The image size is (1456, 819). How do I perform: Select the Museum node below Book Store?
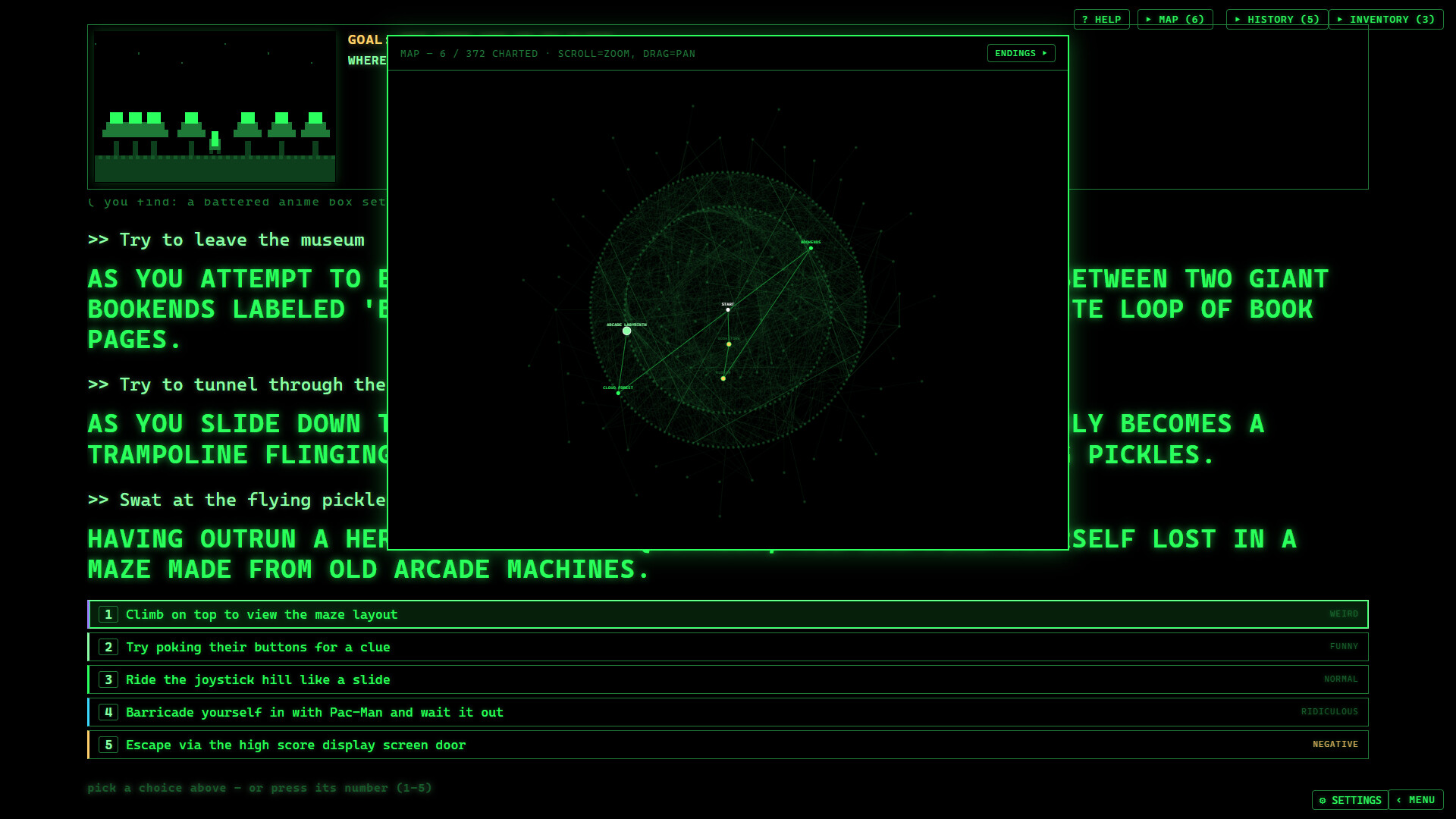tap(723, 378)
